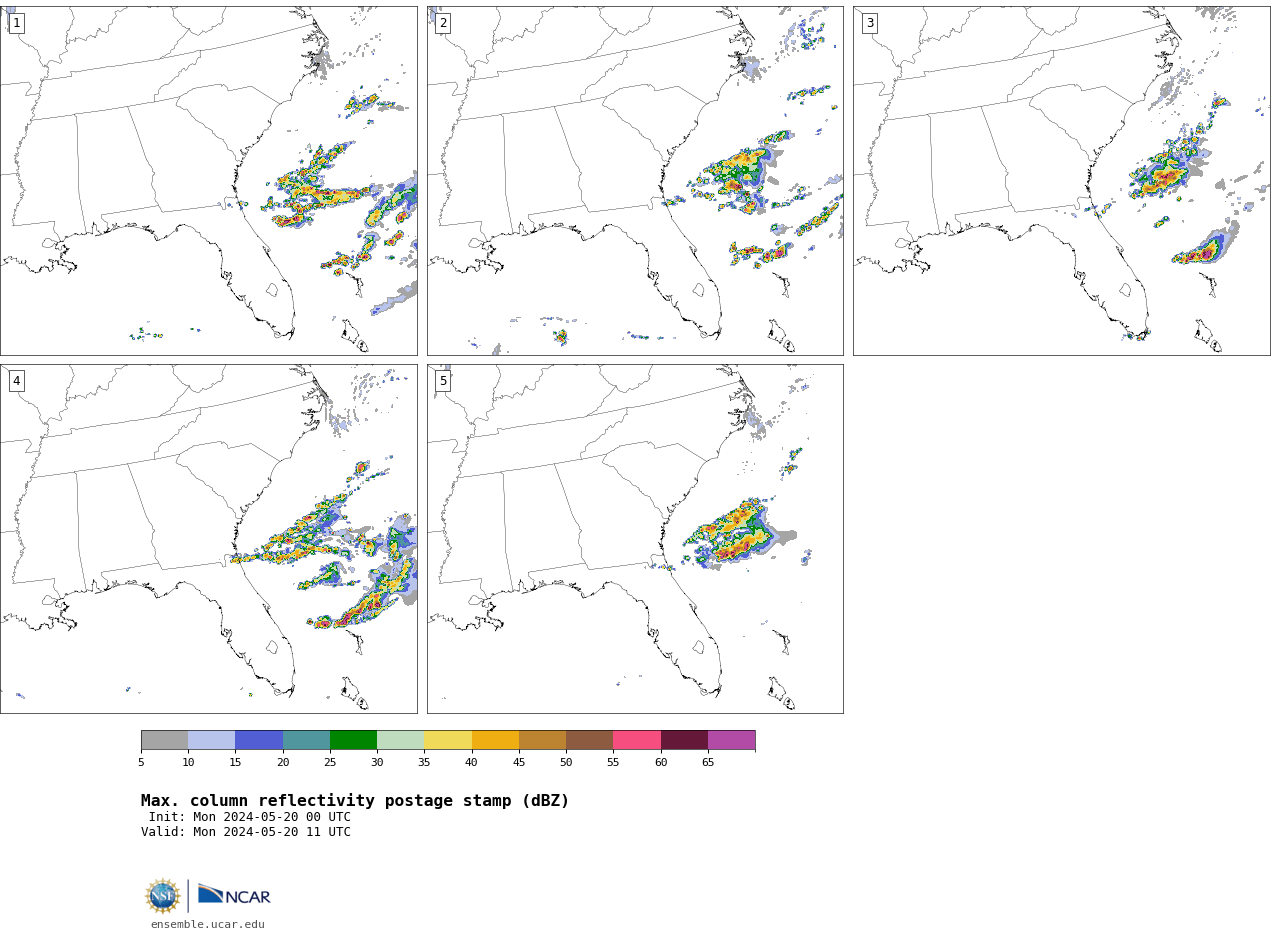This screenshot has height=936, width=1280.
Task: Click the panel number label 2
Action: (443, 23)
